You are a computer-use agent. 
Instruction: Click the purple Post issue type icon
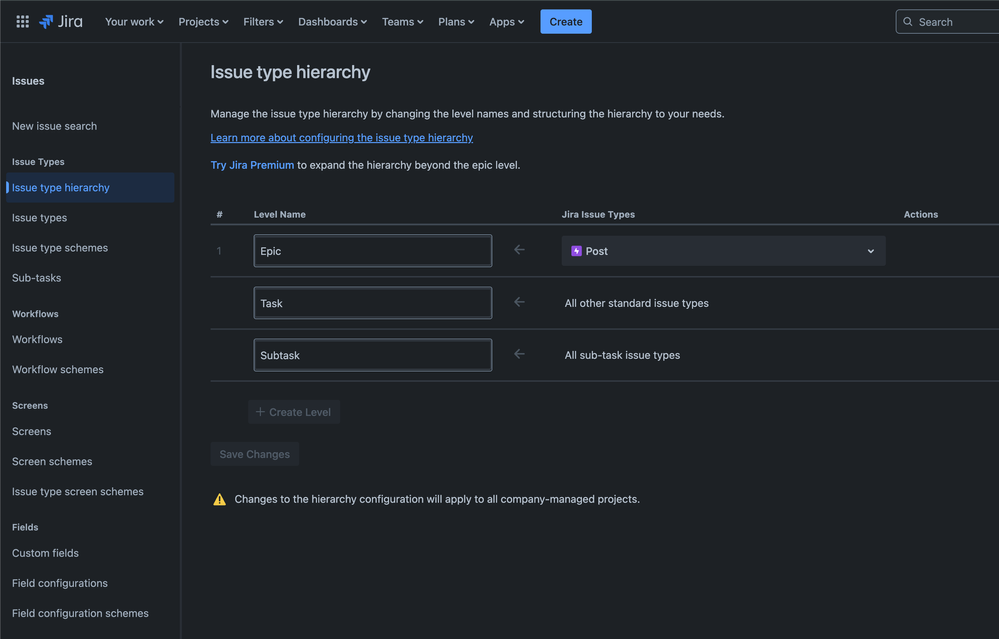(576, 251)
